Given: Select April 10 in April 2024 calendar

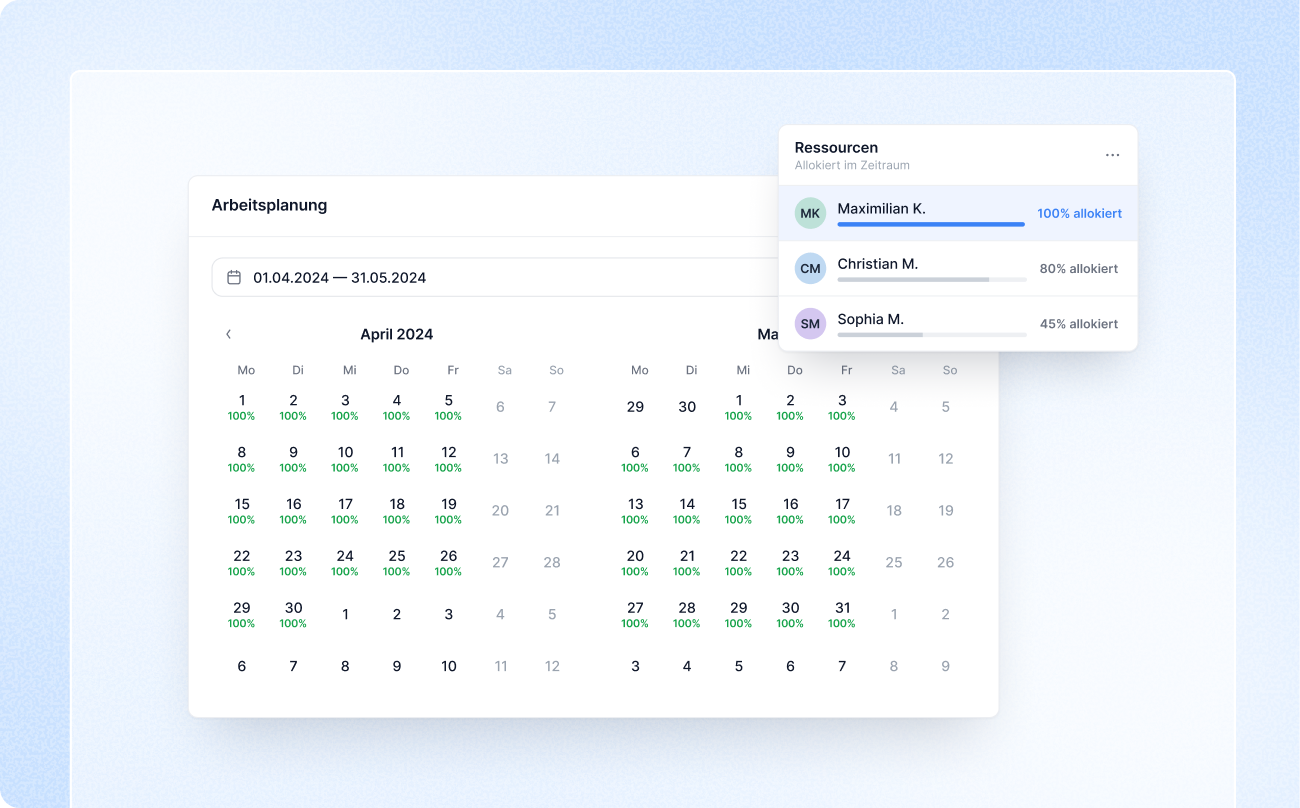Looking at the screenshot, I should coord(345,458).
